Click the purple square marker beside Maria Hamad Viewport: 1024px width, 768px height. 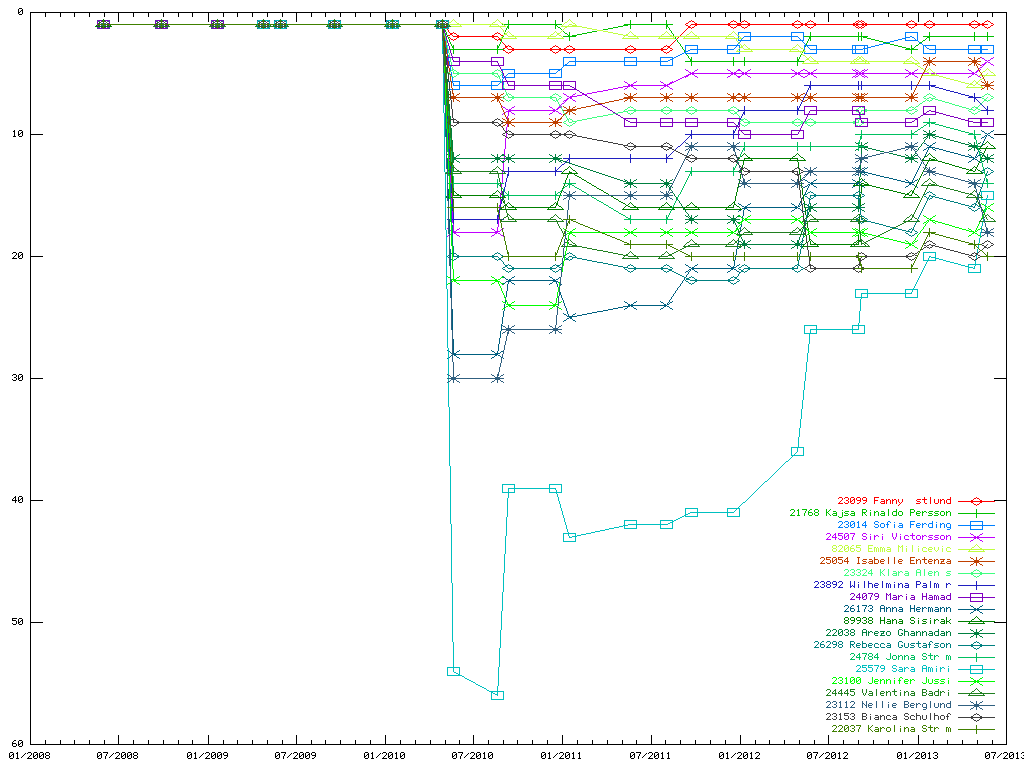[x=977, y=597]
